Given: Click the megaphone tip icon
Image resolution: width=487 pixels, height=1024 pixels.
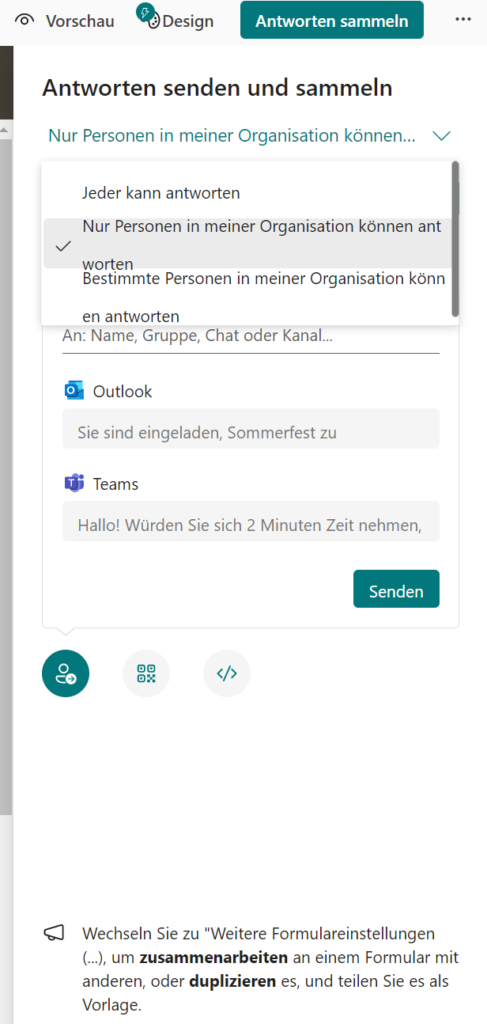Looking at the screenshot, I should 54,933.
